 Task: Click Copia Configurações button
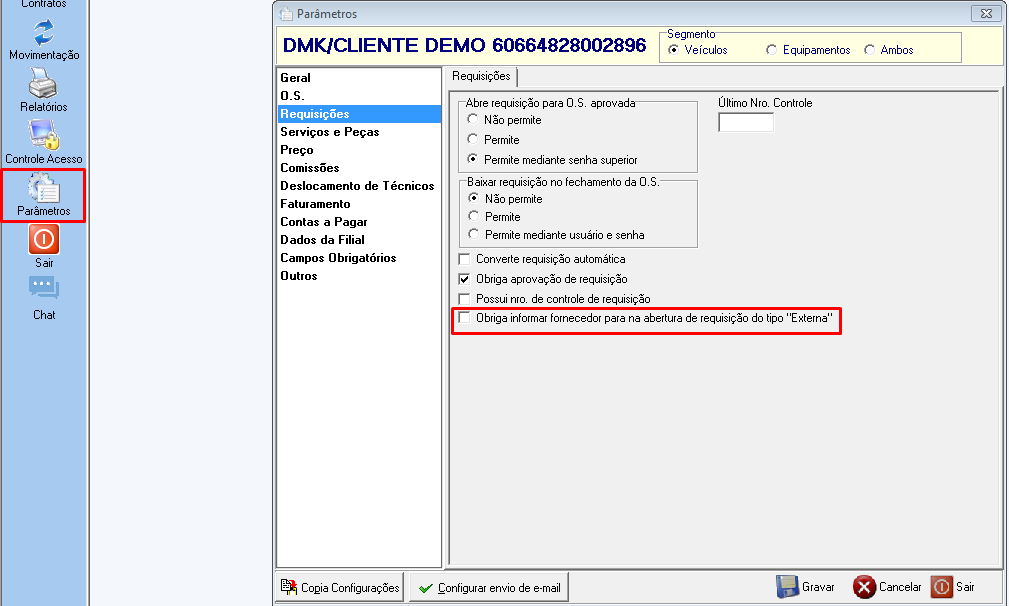pos(340,587)
